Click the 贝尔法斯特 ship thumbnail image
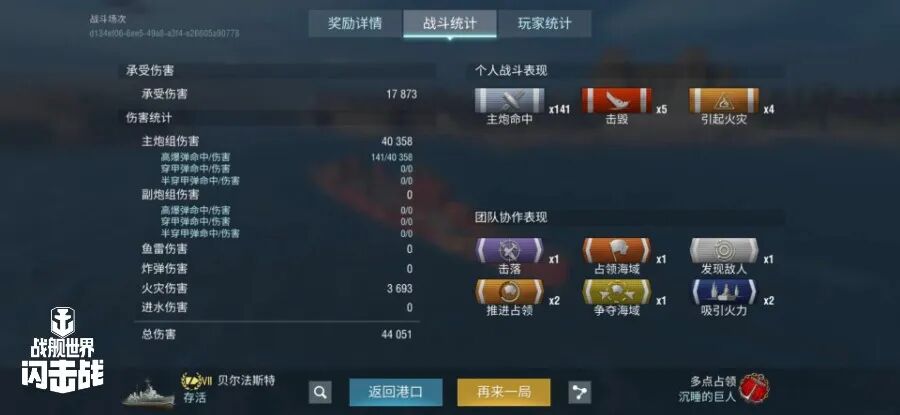 coord(148,394)
